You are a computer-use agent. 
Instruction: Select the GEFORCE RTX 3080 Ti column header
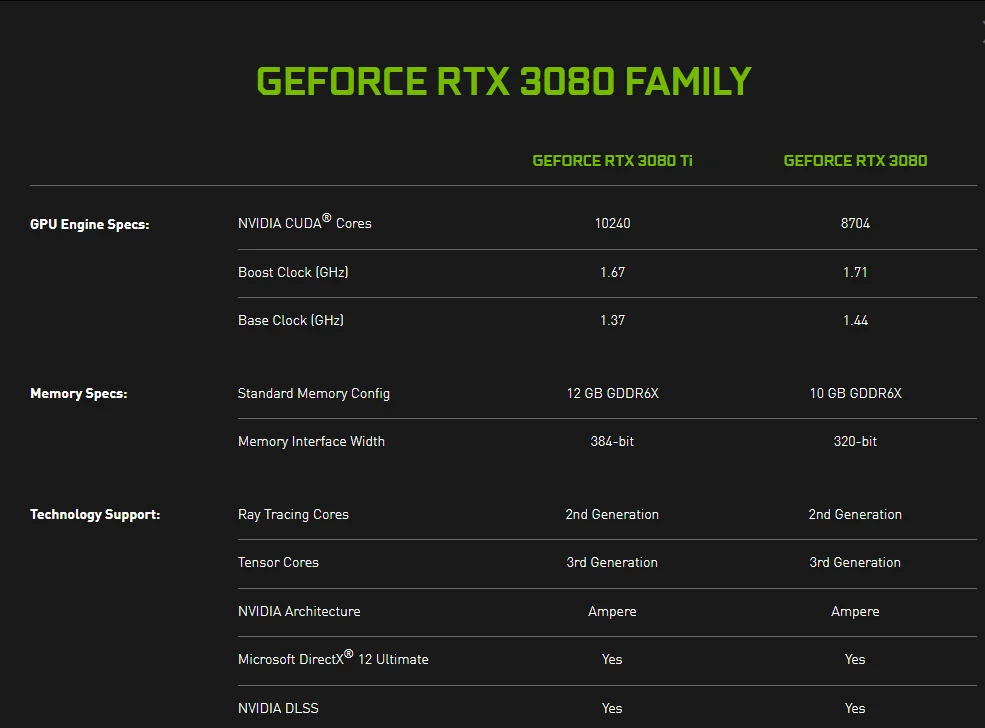coord(612,160)
